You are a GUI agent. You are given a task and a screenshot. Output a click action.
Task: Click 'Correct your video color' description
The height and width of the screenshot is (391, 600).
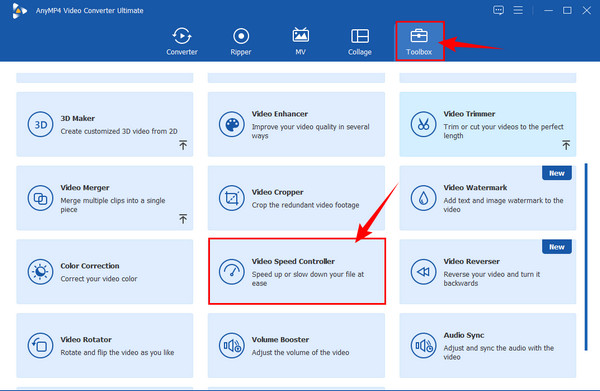click(x=99, y=279)
